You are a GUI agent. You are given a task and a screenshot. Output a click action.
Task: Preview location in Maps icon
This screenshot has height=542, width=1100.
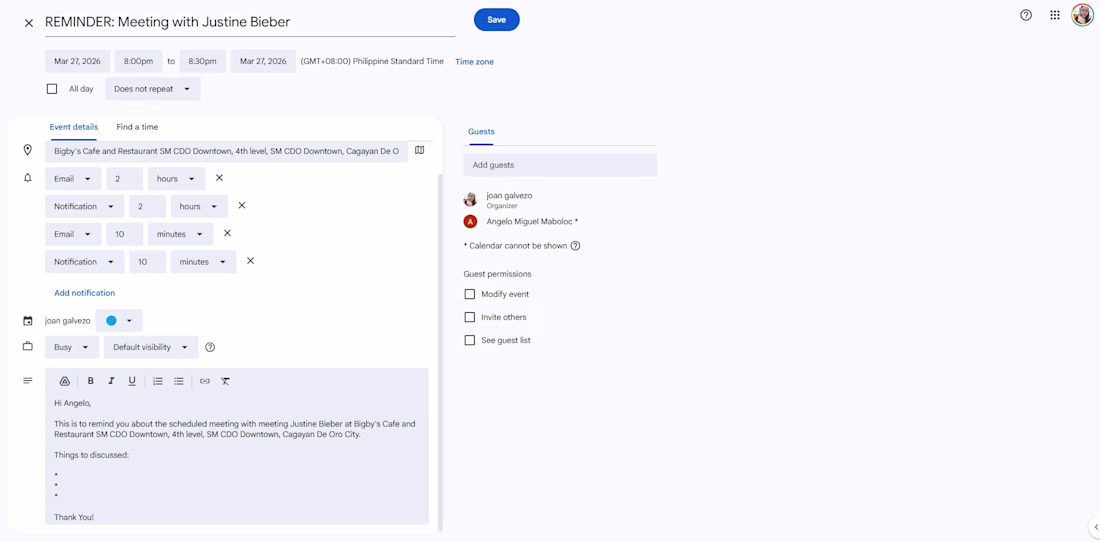420,151
